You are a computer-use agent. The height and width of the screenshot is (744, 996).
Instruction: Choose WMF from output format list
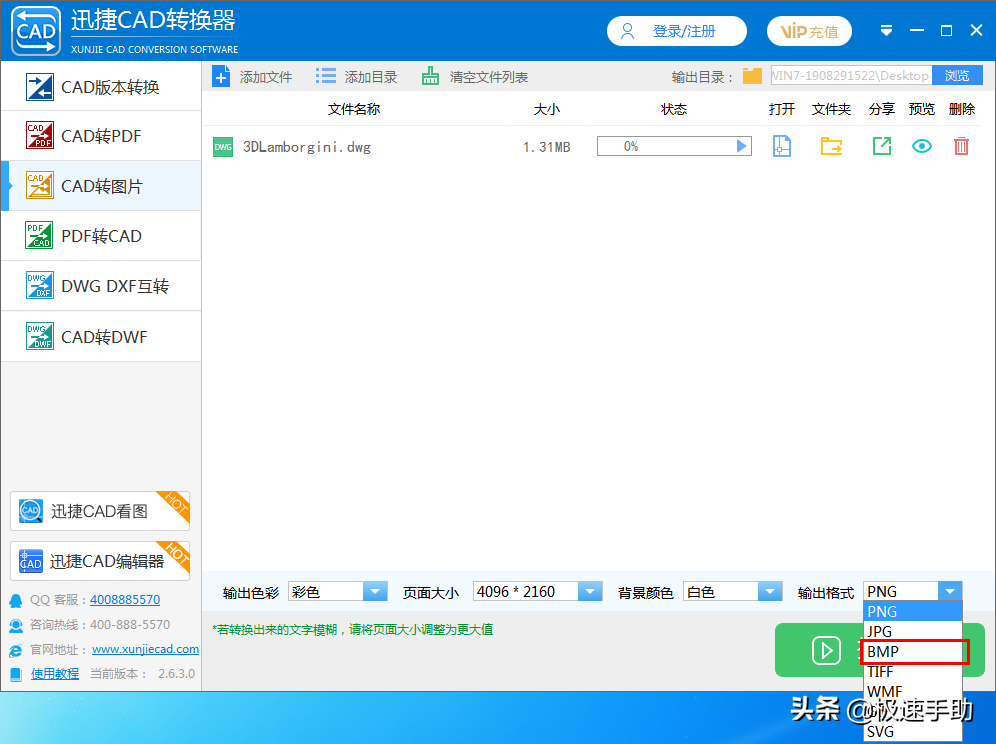click(913, 691)
